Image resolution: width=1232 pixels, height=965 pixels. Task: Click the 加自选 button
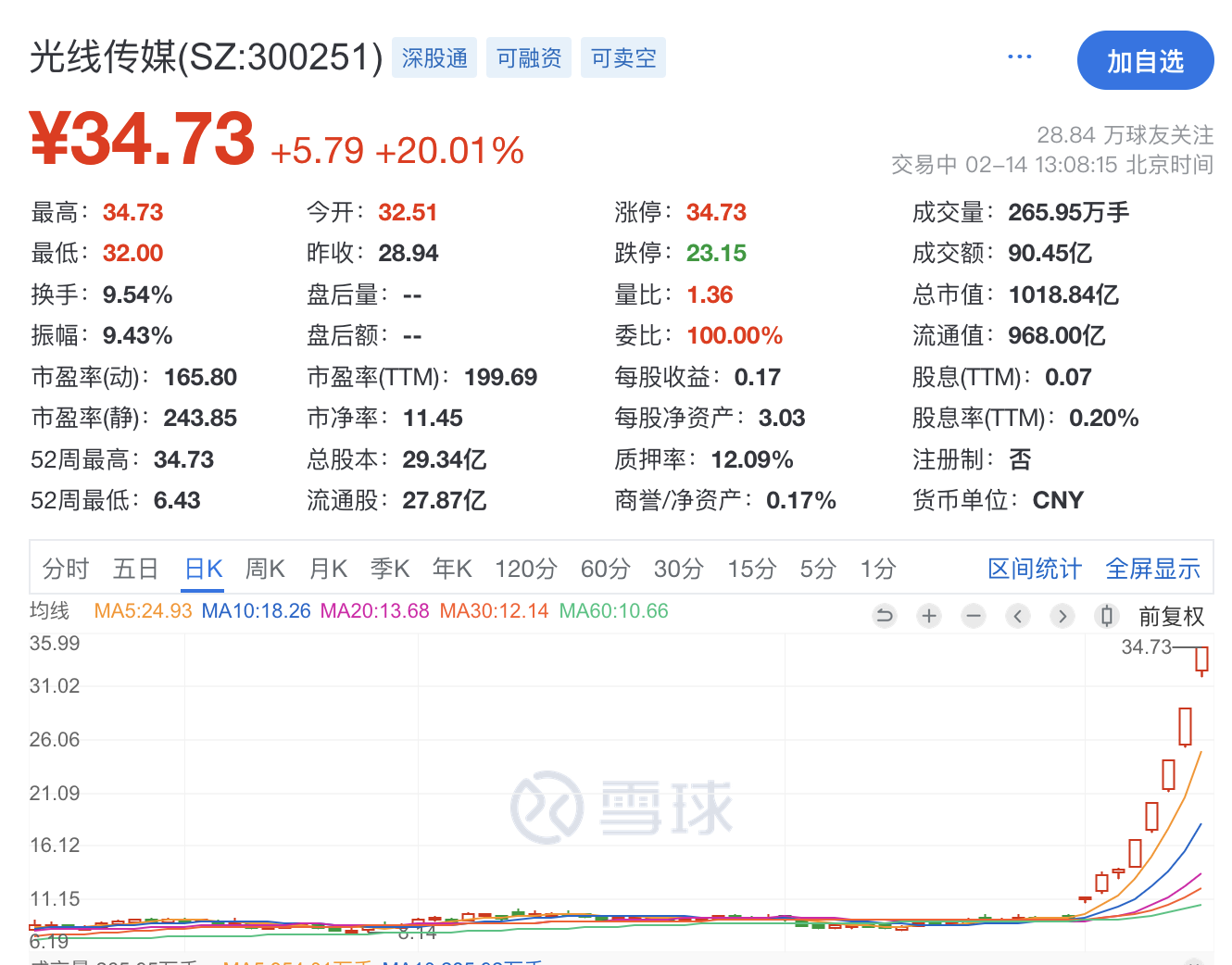tap(1145, 60)
